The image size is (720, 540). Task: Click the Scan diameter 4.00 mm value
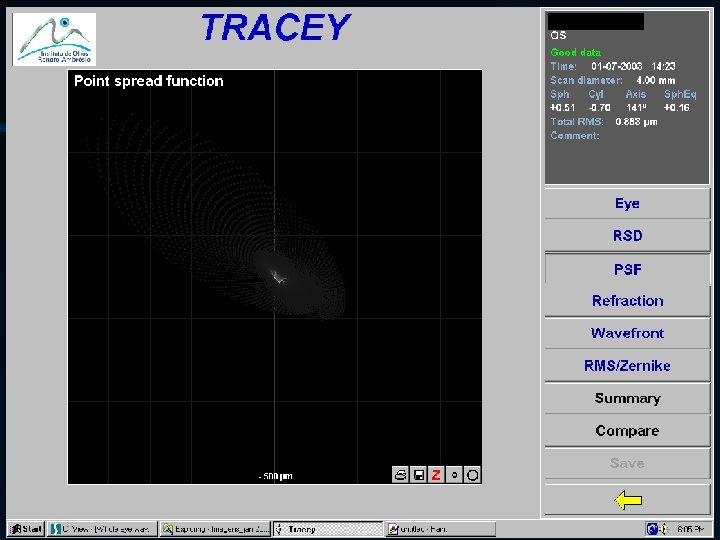tap(656, 80)
